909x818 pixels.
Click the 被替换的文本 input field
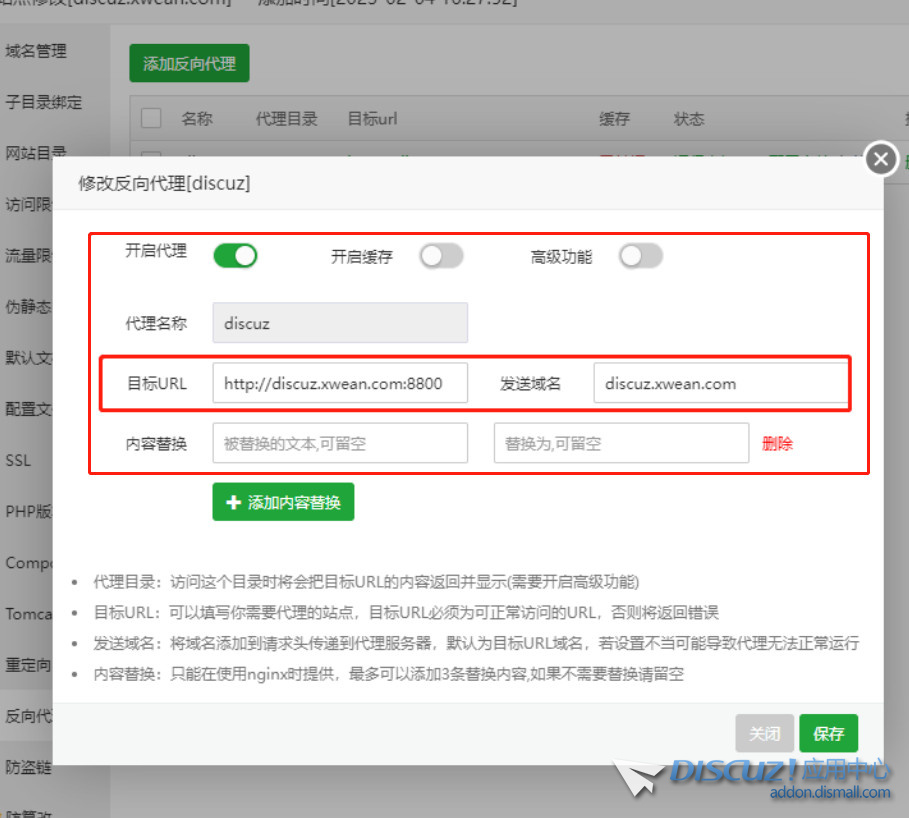(x=340, y=443)
